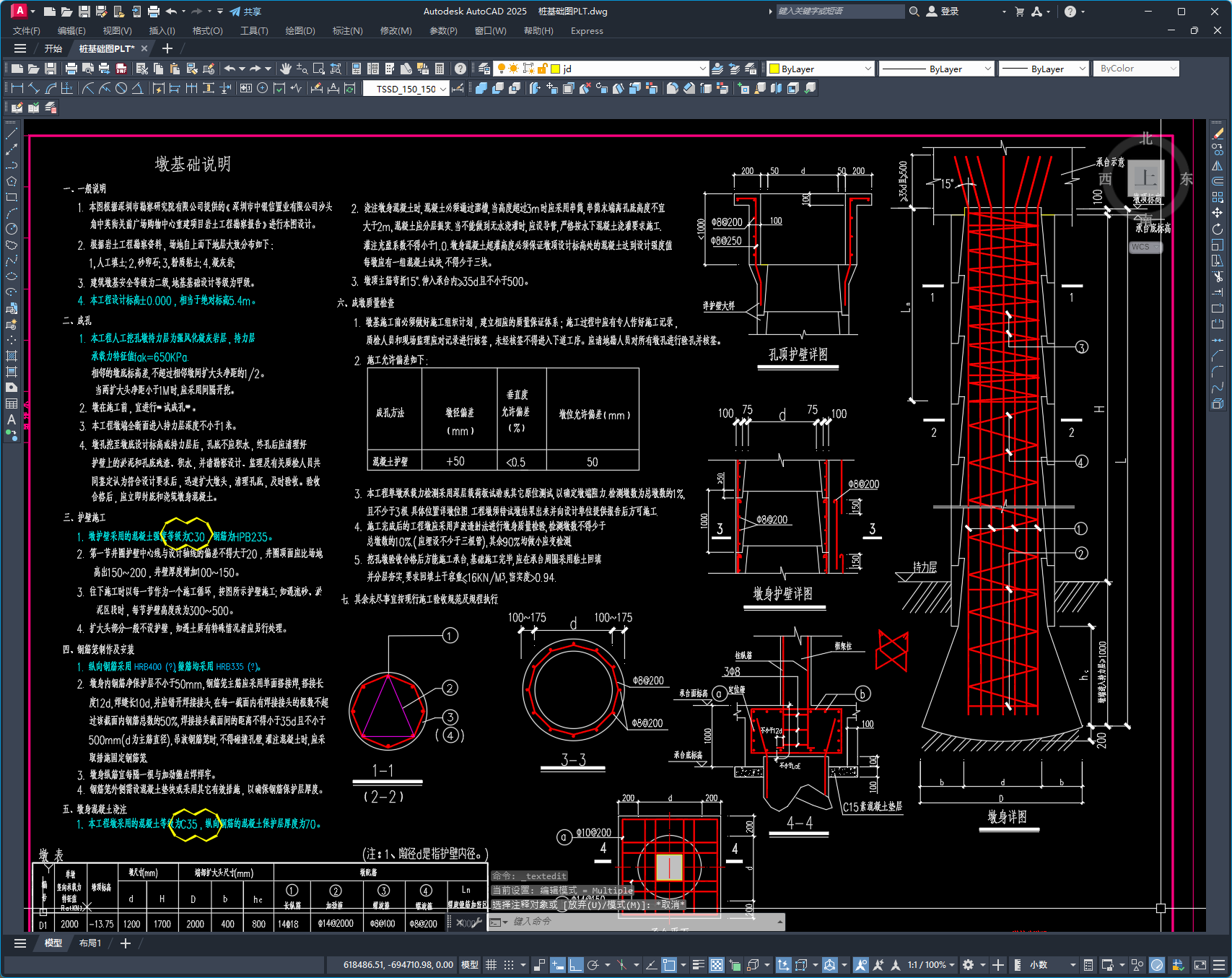This screenshot has height=978, width=1232.
Task: Click the Save floppy disk icon
Action: (x=50, y=69)
